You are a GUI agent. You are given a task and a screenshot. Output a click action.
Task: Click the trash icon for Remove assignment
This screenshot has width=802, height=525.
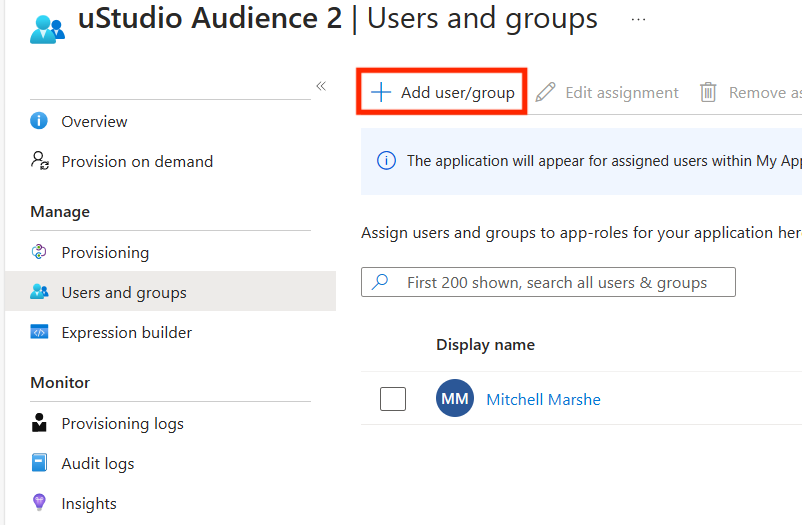(x=708, y=92)
